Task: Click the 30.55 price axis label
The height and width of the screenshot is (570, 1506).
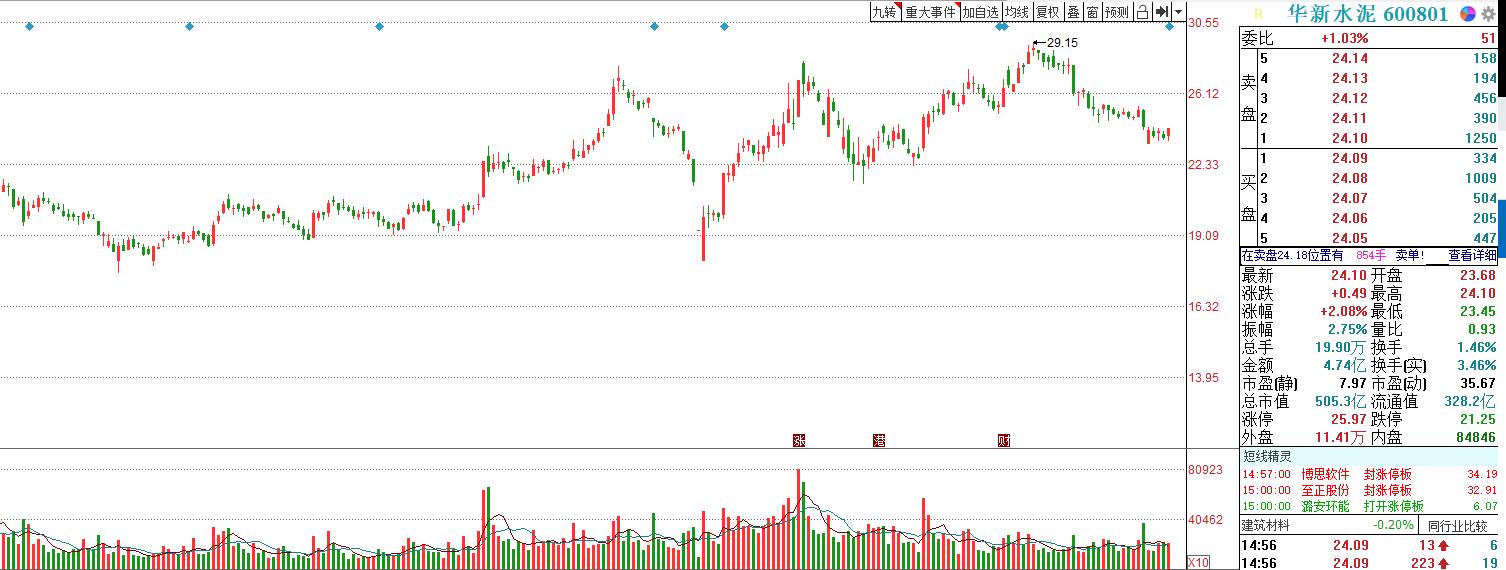Action: (x=1204, y=22)
